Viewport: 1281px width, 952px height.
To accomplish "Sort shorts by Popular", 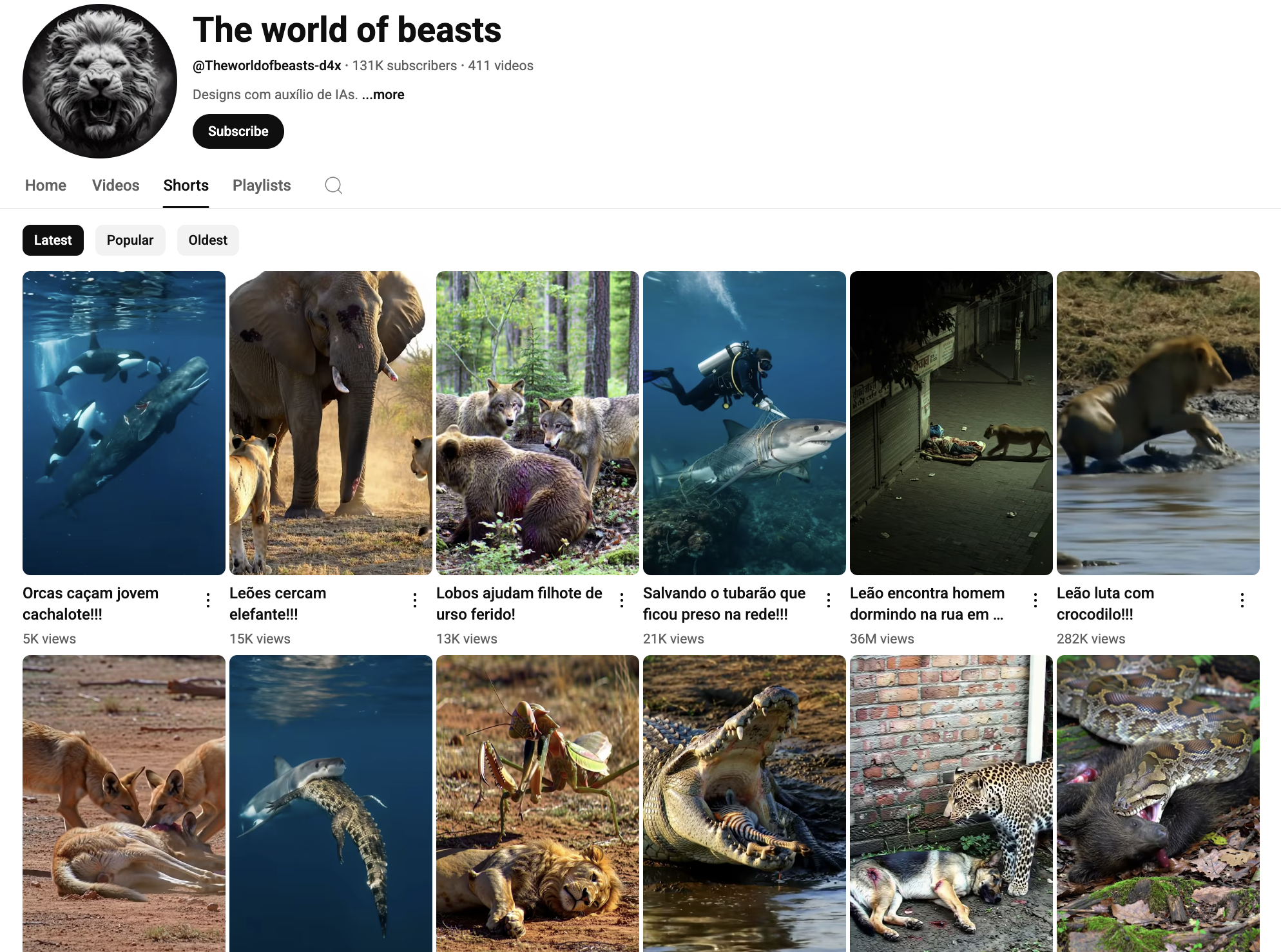I will [x=130, y=240].
